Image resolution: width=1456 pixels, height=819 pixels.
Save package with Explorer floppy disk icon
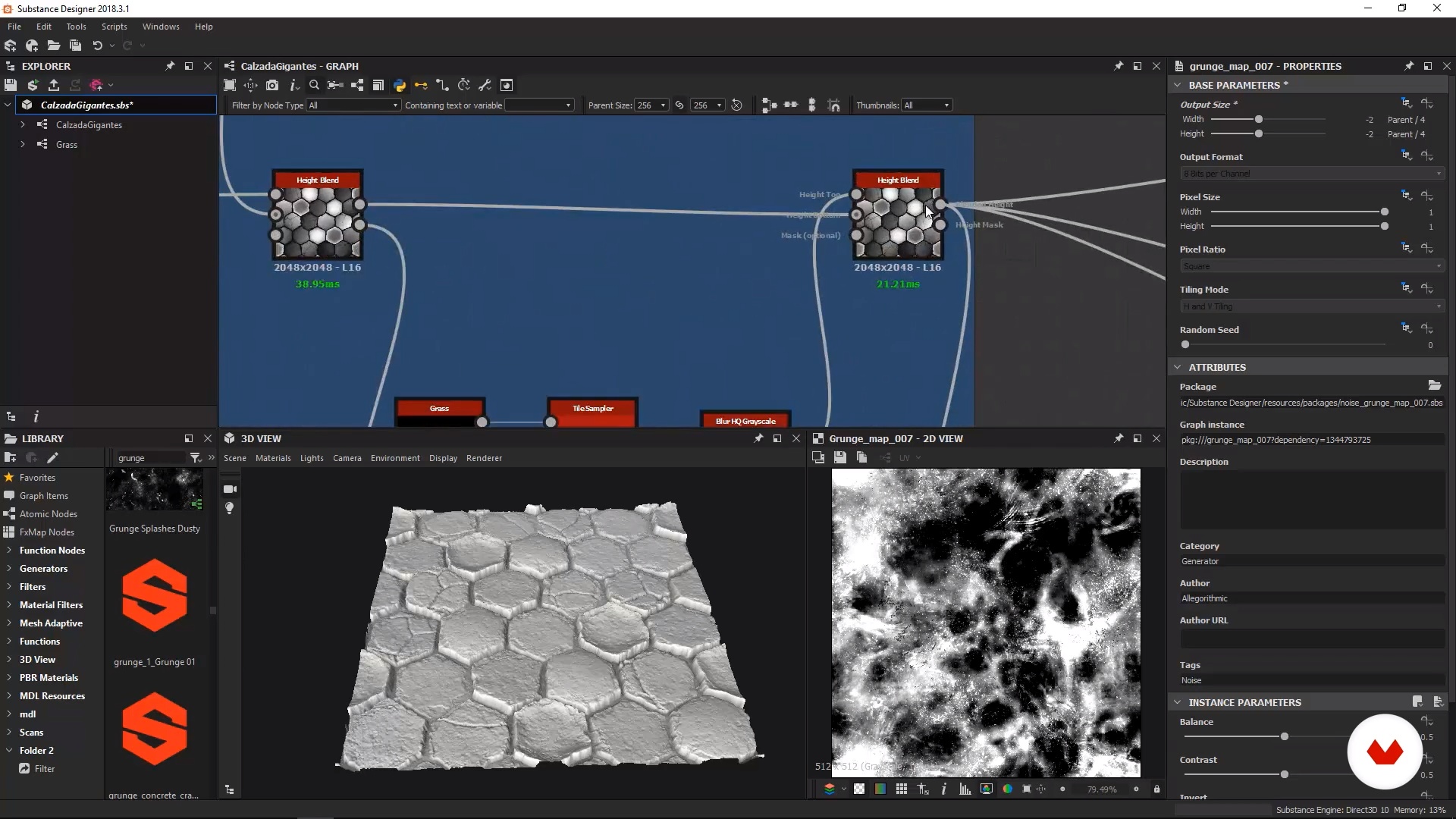tap(11, 85)
